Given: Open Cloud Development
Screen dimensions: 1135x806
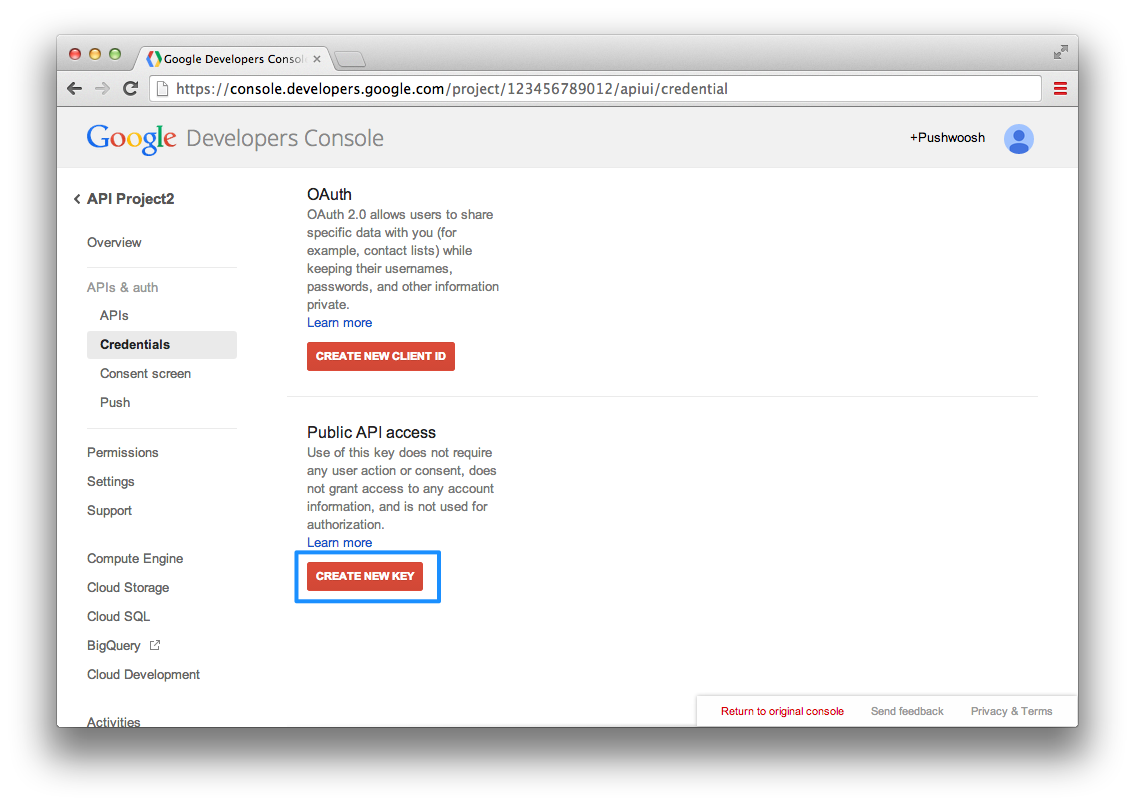Looking at the screenshot, I should click(143, 674).
